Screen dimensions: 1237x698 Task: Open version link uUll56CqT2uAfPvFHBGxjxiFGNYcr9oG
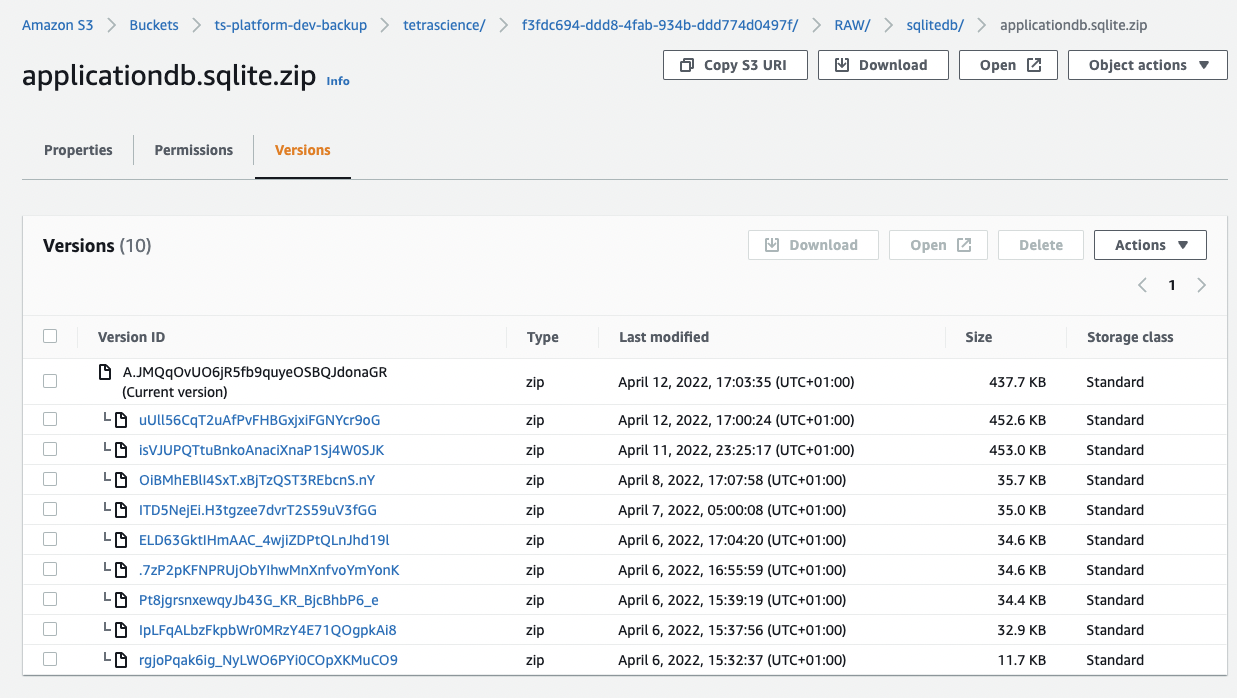click(259, 420)
